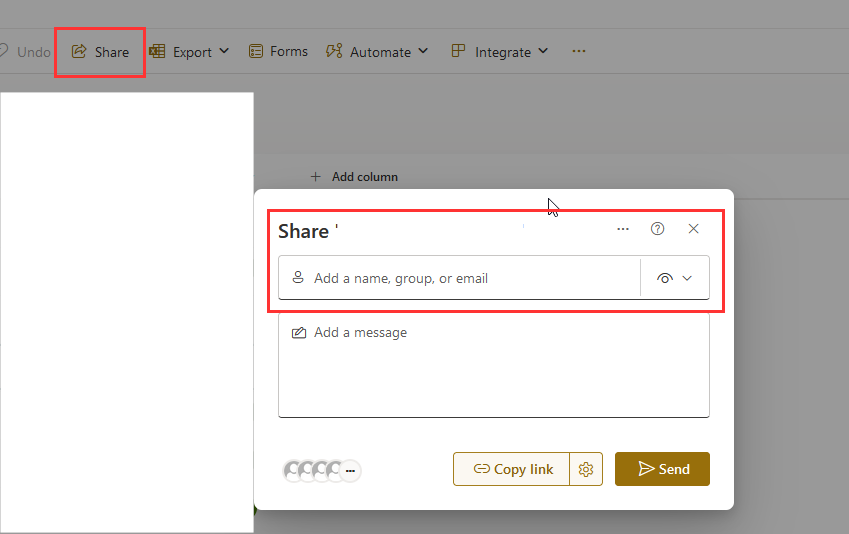Expand the Export dropdown chevron
Viewport: 849px width, 534px height.
[x=224, y=51]
